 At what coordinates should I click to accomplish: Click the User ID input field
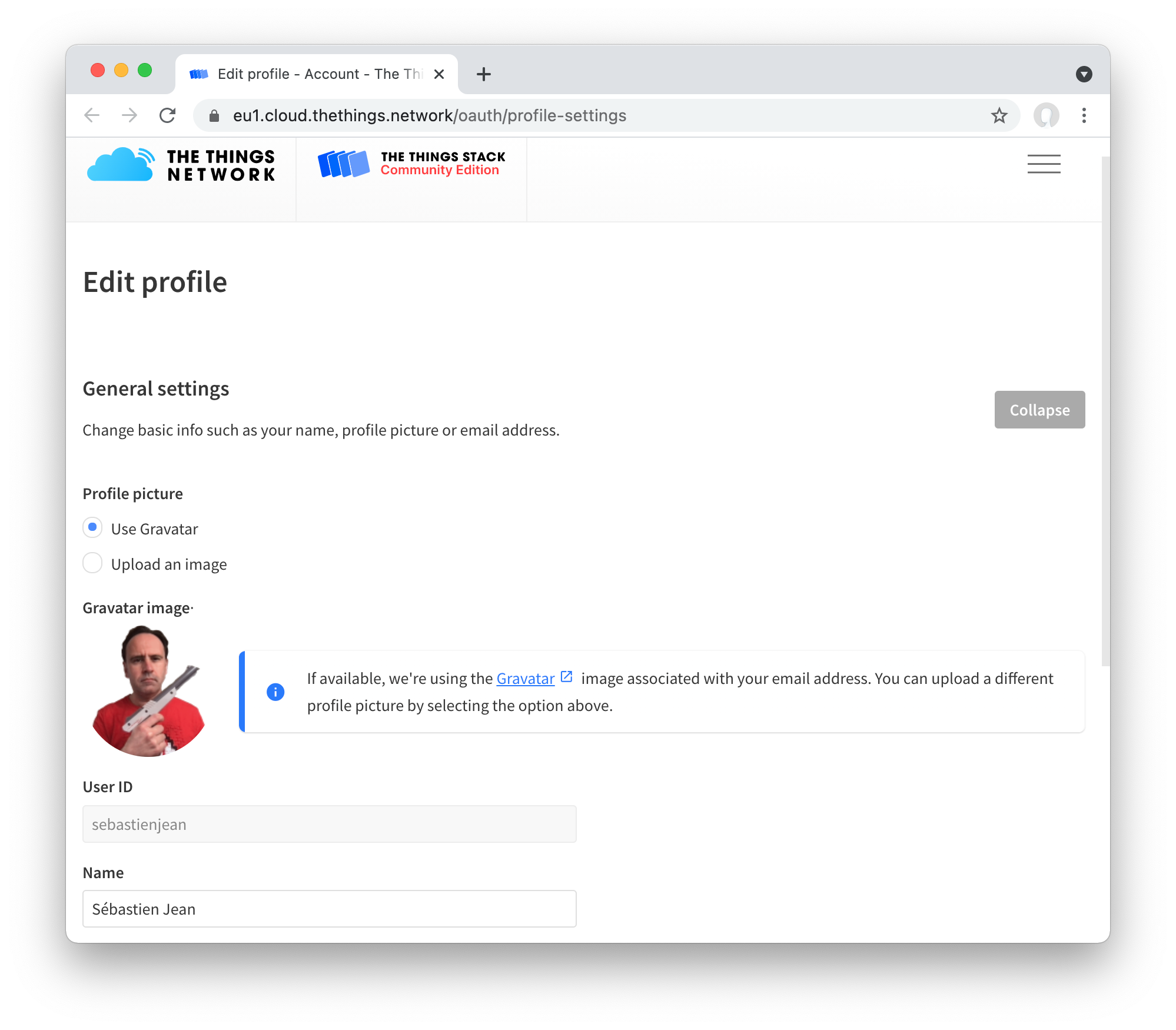point(329,824)
